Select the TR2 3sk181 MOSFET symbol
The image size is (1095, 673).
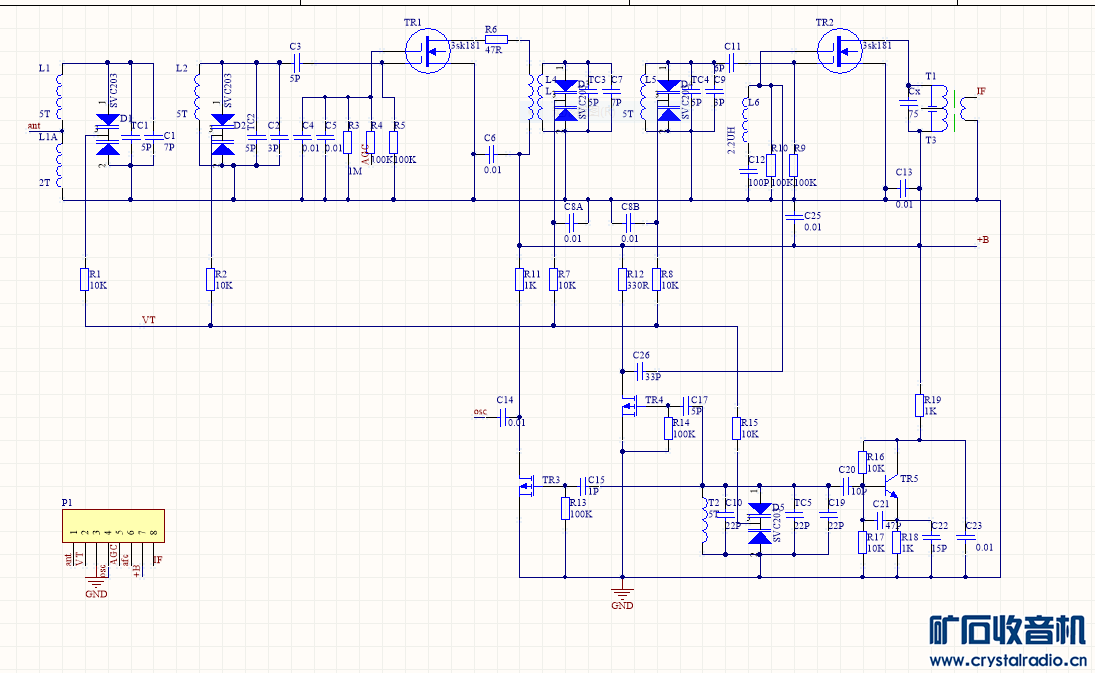(839, 50)
